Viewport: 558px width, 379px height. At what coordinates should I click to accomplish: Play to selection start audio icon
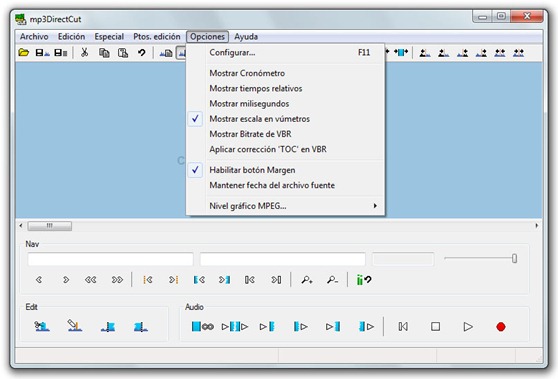coord(267,326)
